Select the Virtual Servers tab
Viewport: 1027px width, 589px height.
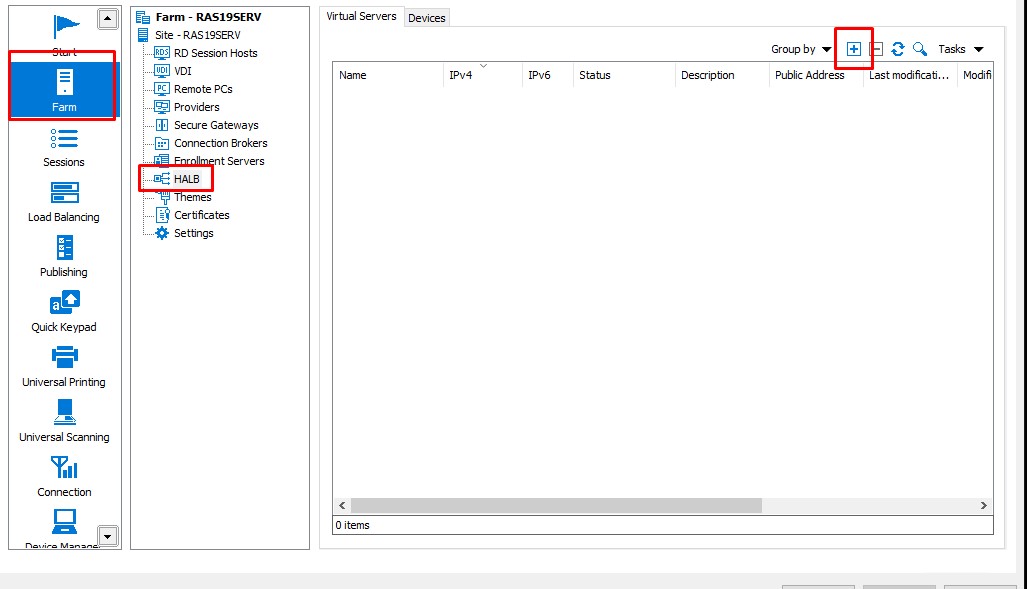click(x=361, y=16)
